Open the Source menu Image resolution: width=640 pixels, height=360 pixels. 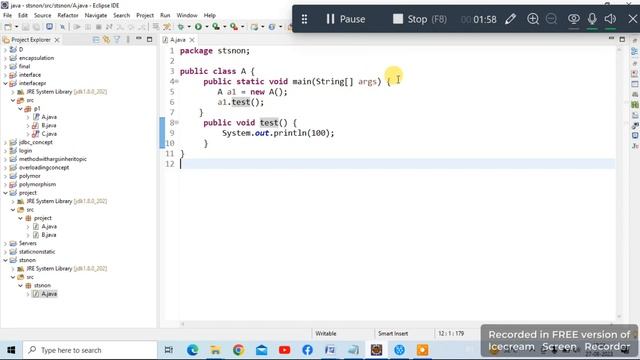[x=42, y=15]
